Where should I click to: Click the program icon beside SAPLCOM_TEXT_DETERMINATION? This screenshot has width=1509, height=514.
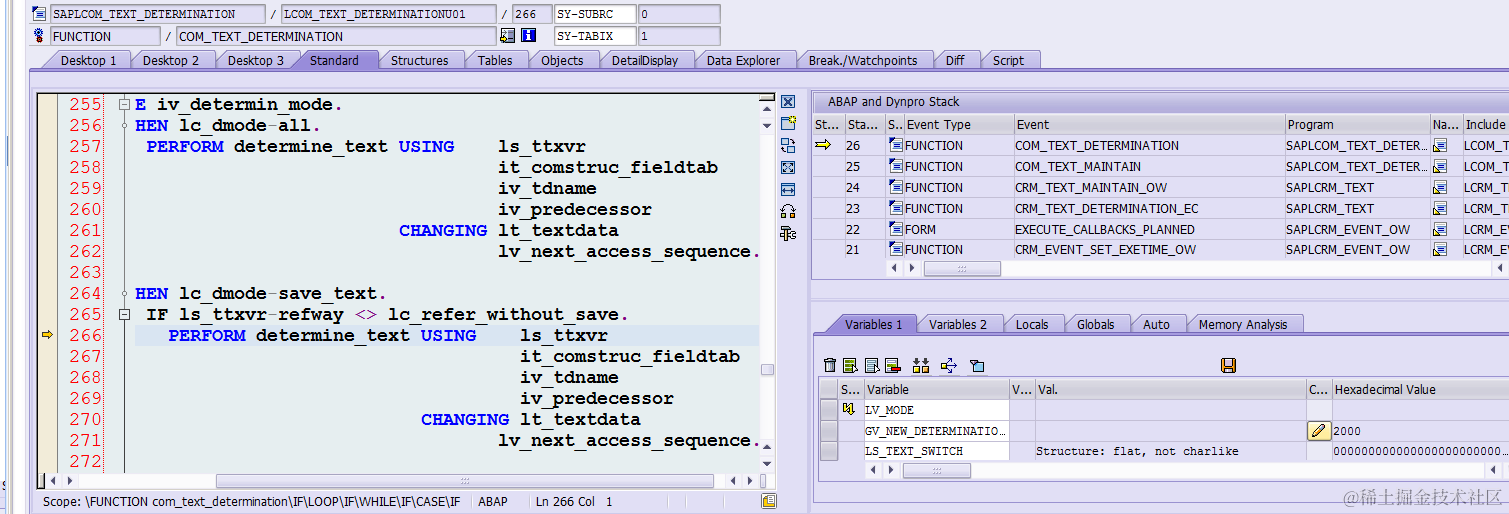39,14
